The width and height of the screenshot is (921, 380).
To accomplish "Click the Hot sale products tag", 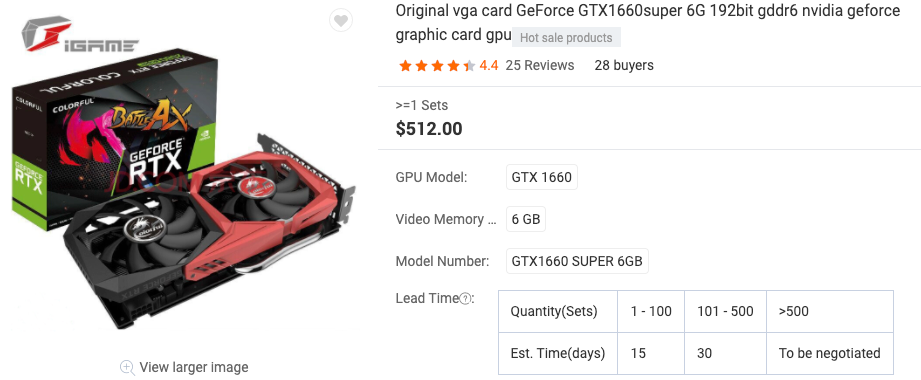I will [x=566, y=38].
